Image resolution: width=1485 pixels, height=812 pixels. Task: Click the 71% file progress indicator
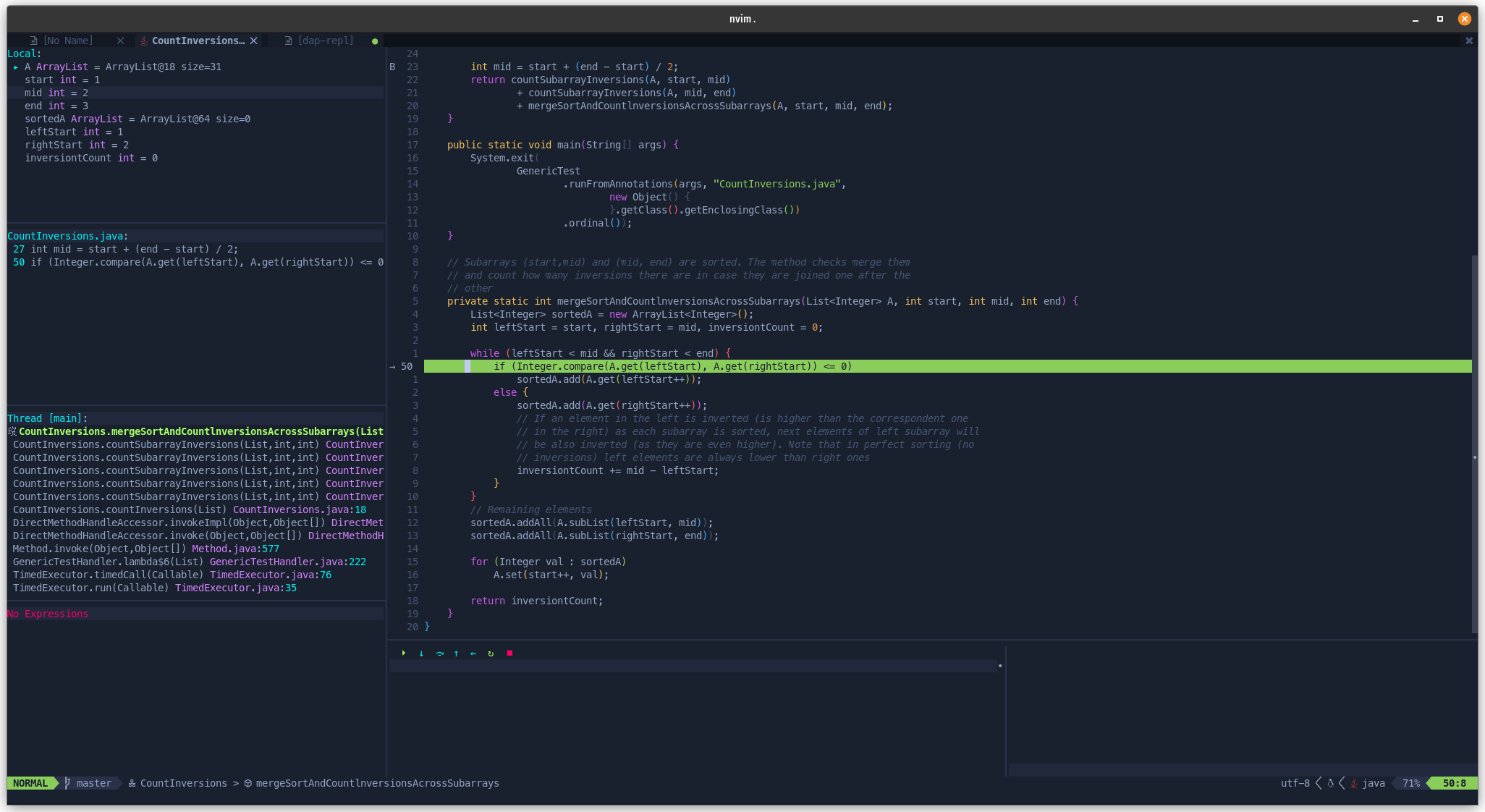(x=1411, y=783)
